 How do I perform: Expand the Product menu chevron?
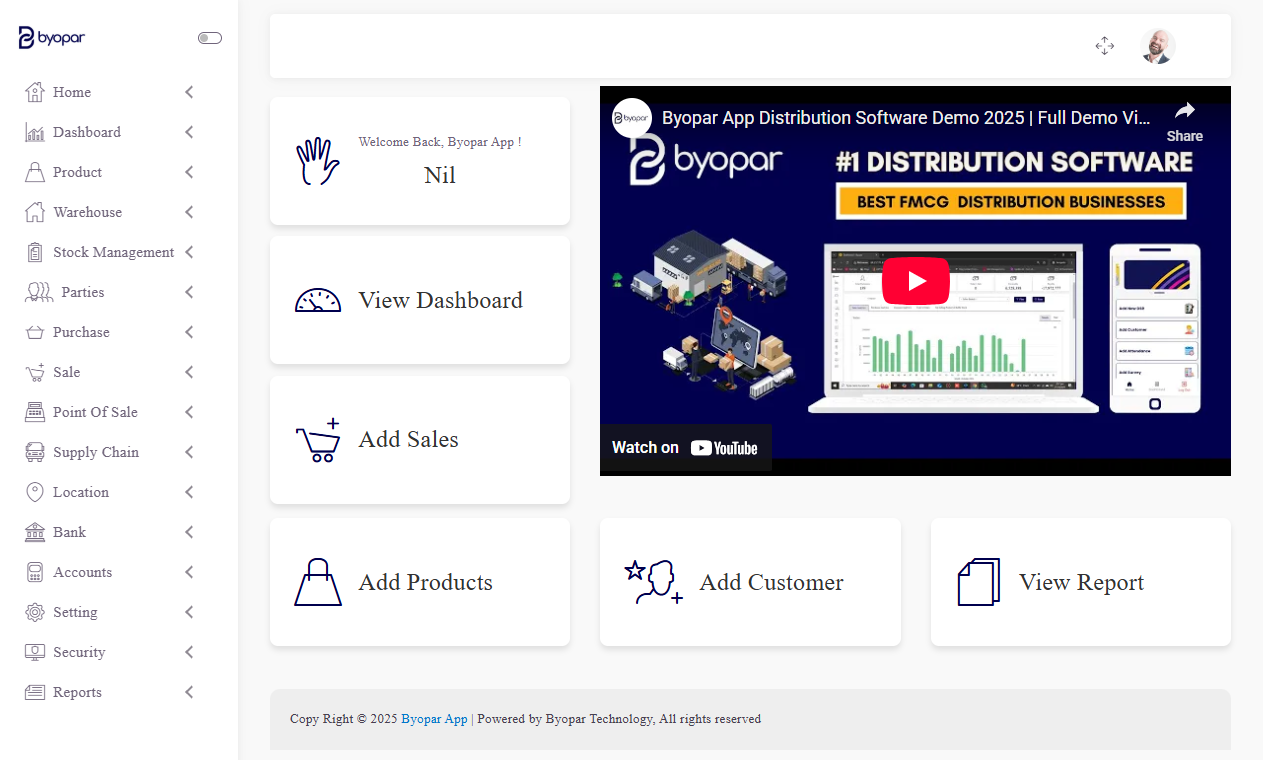pyautogui.click(x=189, y=172)
